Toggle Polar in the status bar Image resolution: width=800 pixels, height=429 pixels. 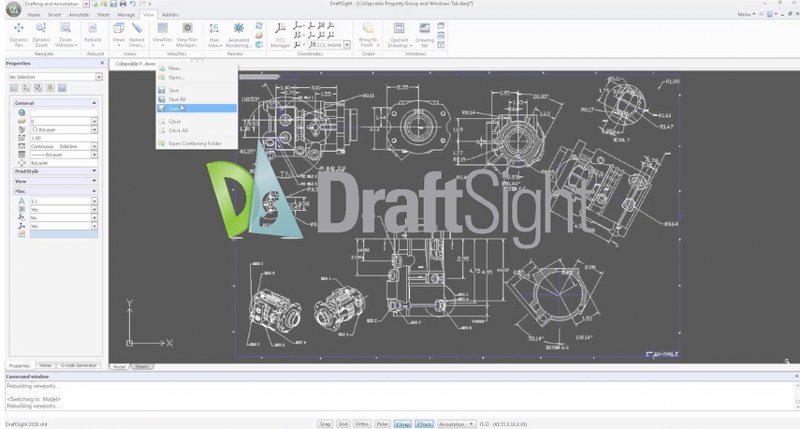tap(382, 424)
